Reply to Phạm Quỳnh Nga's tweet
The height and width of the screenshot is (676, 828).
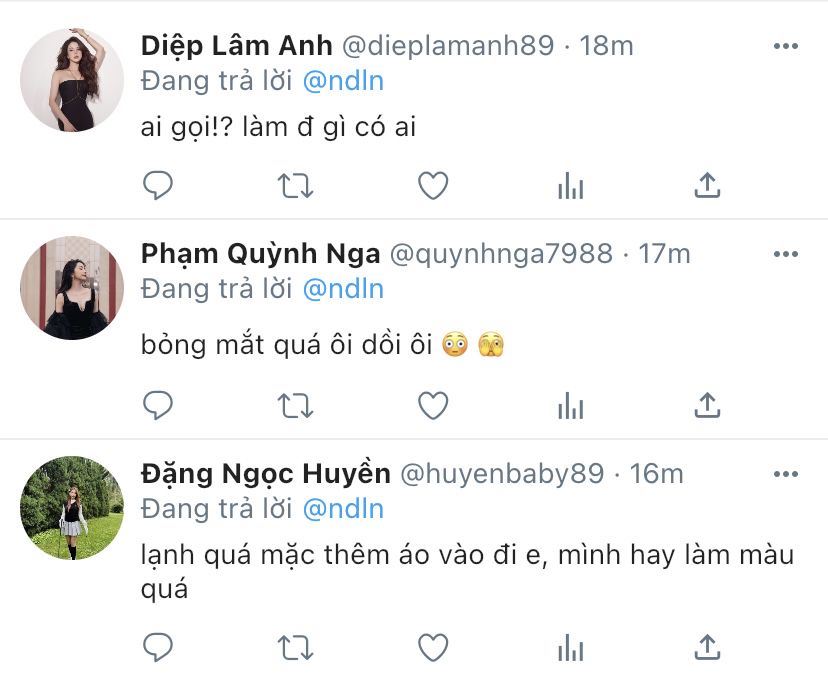tap(158, 406)
